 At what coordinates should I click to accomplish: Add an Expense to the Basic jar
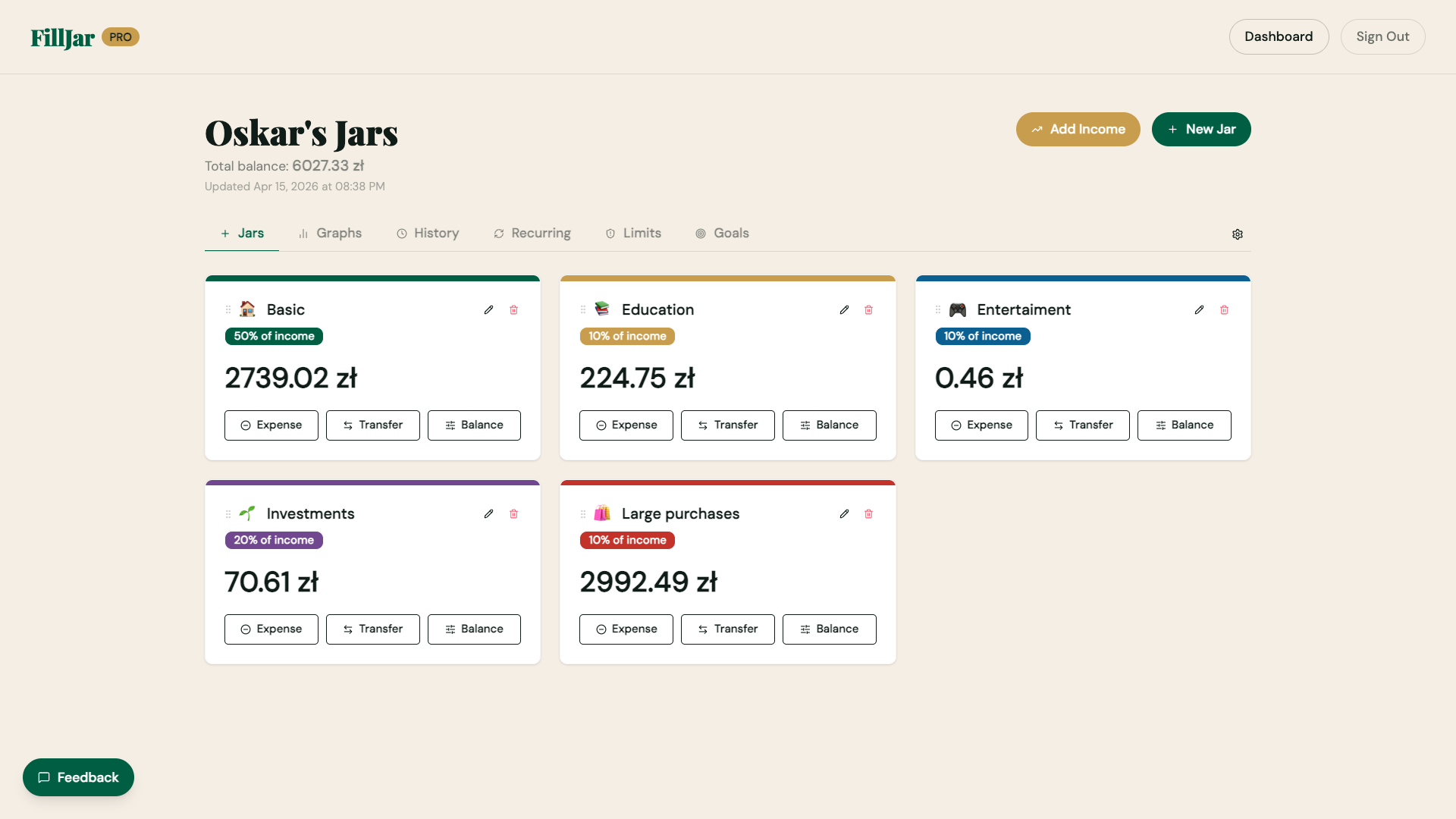pyautogui.click(x=271, y=425)
